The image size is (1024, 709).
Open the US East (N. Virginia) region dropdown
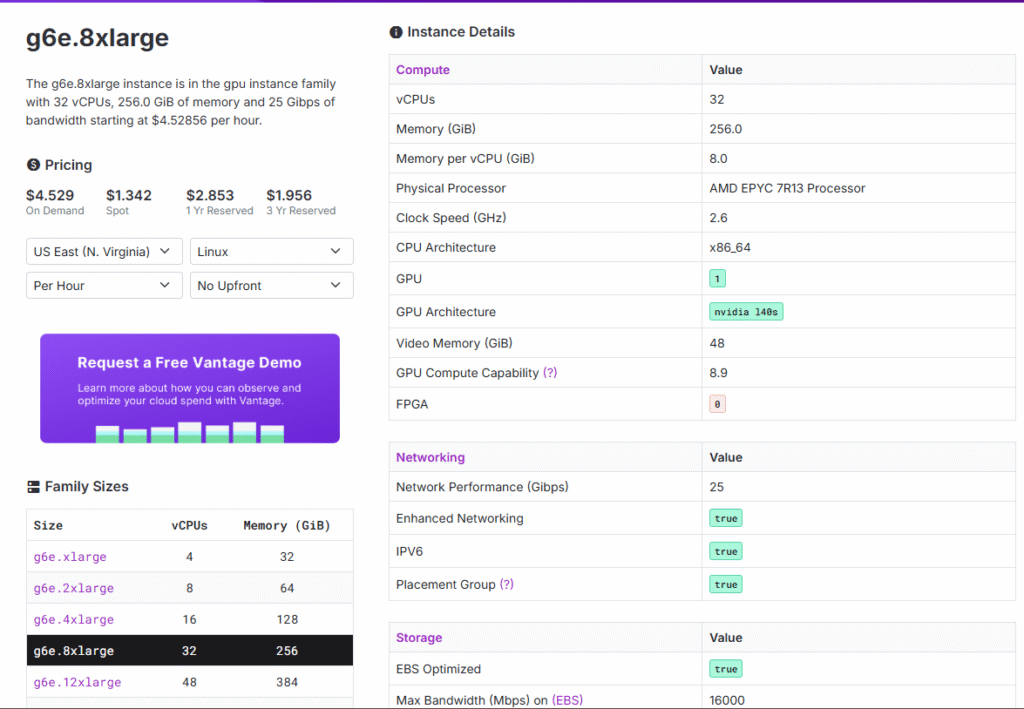104,251
